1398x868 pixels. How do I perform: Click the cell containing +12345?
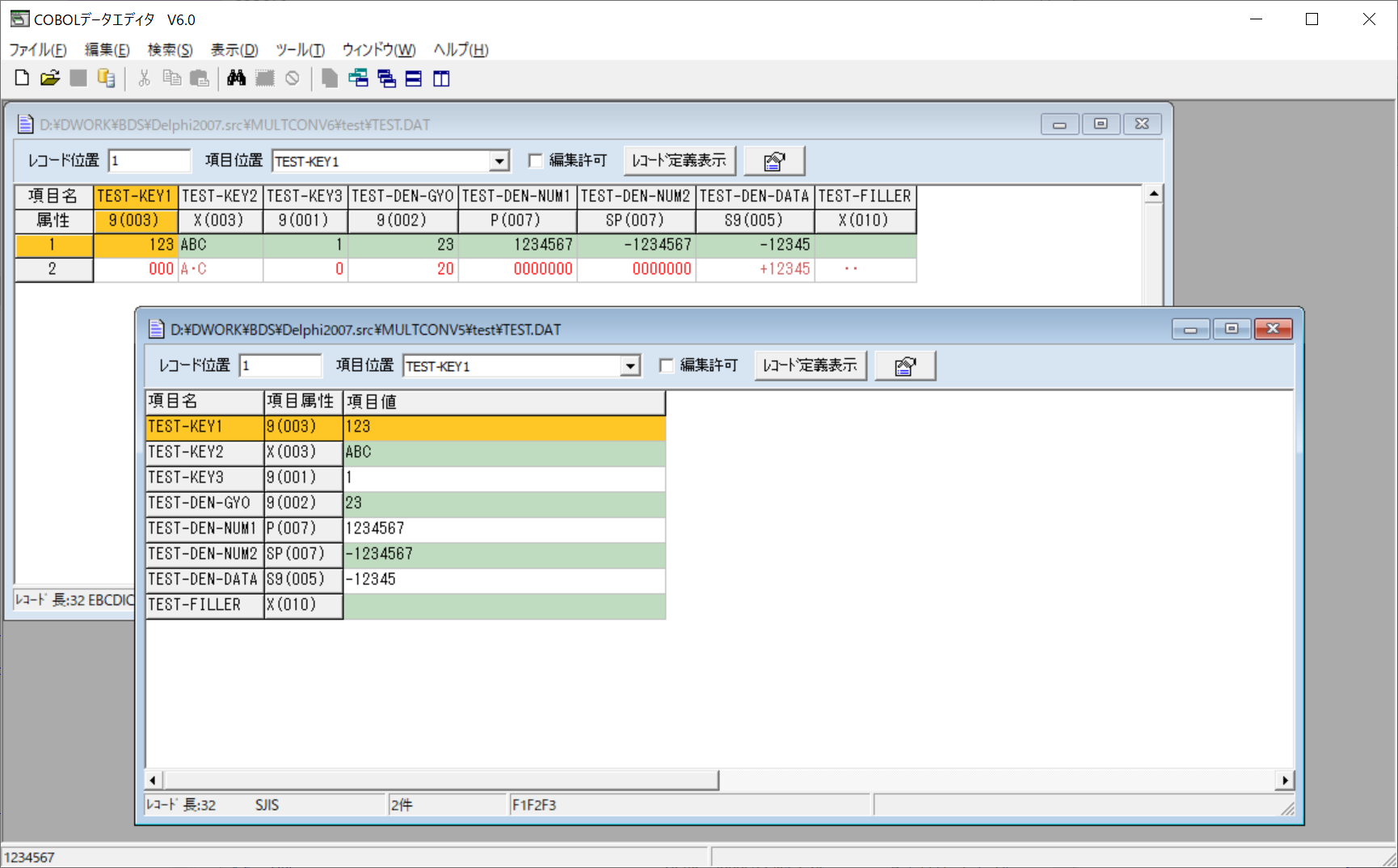(755, 269)
